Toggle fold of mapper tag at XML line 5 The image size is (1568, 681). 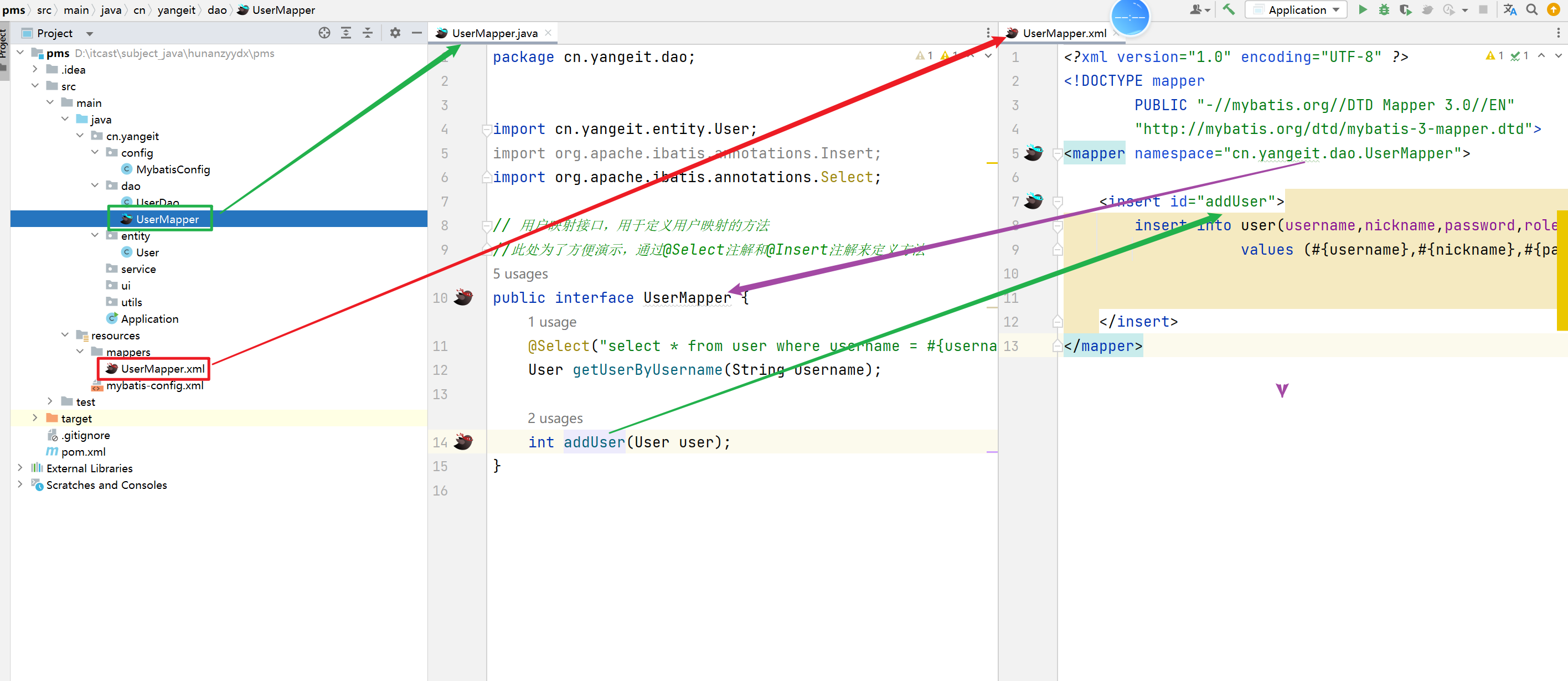coord(1058,153)
